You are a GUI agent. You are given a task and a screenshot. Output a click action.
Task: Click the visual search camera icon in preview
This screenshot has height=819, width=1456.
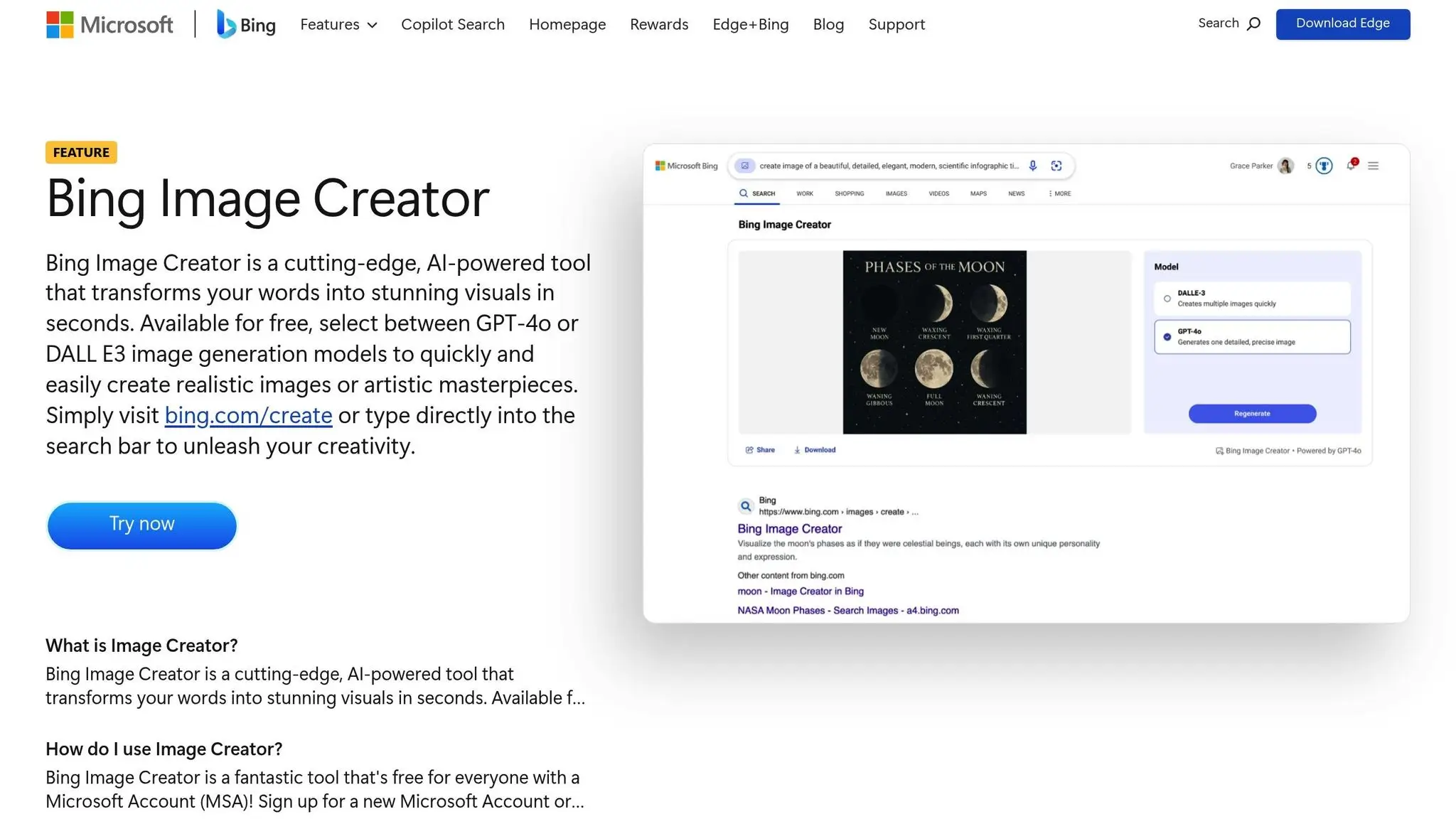point(1056,166)
